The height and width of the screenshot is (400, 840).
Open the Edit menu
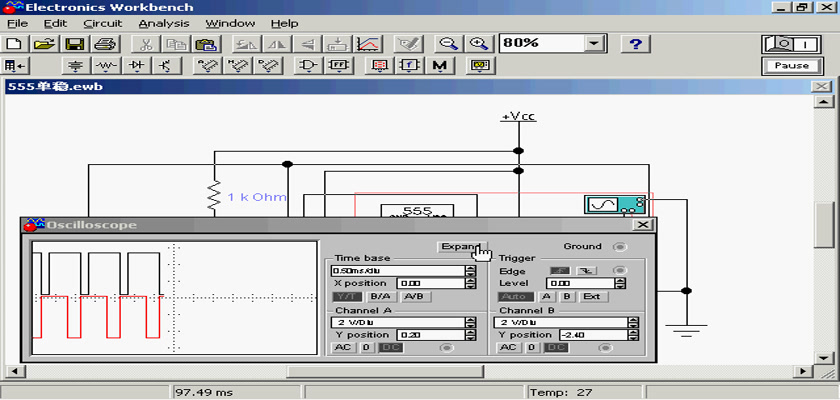[x=56, y=24]
